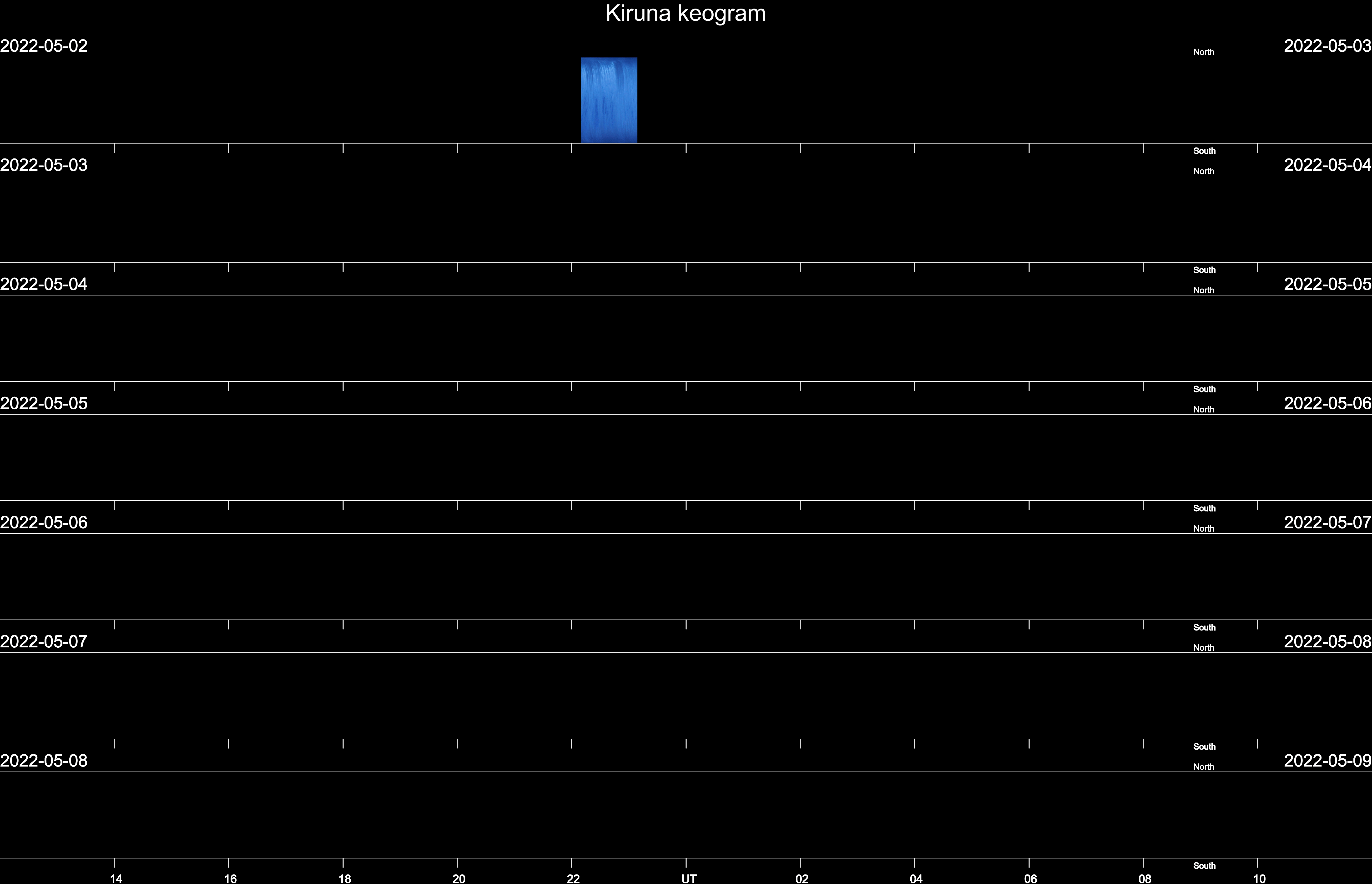The image size is (1372, 884).
Task: Click the "06" hour axis label
Action: (1031, 878)
